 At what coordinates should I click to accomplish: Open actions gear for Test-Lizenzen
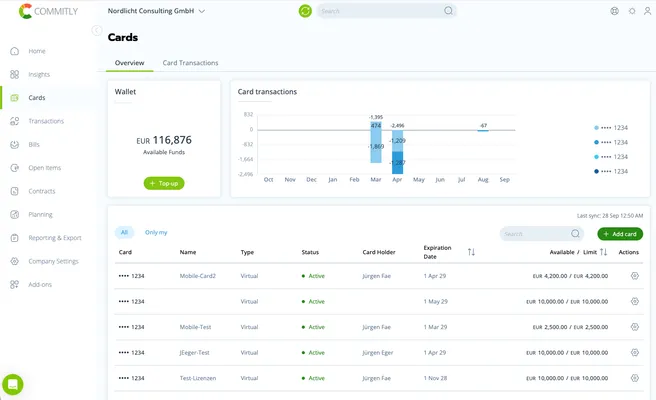[635, 378]
